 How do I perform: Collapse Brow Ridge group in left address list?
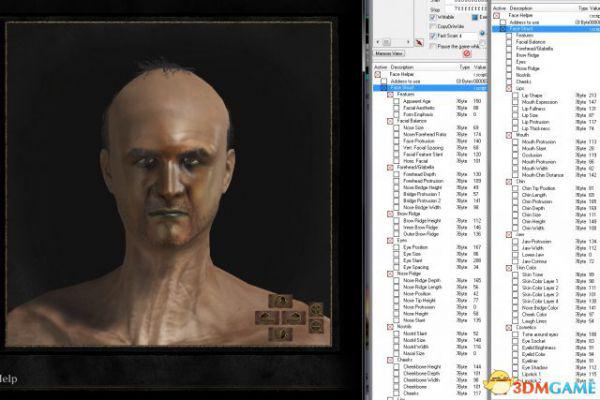pyautogui.click(x=390, y=214)
